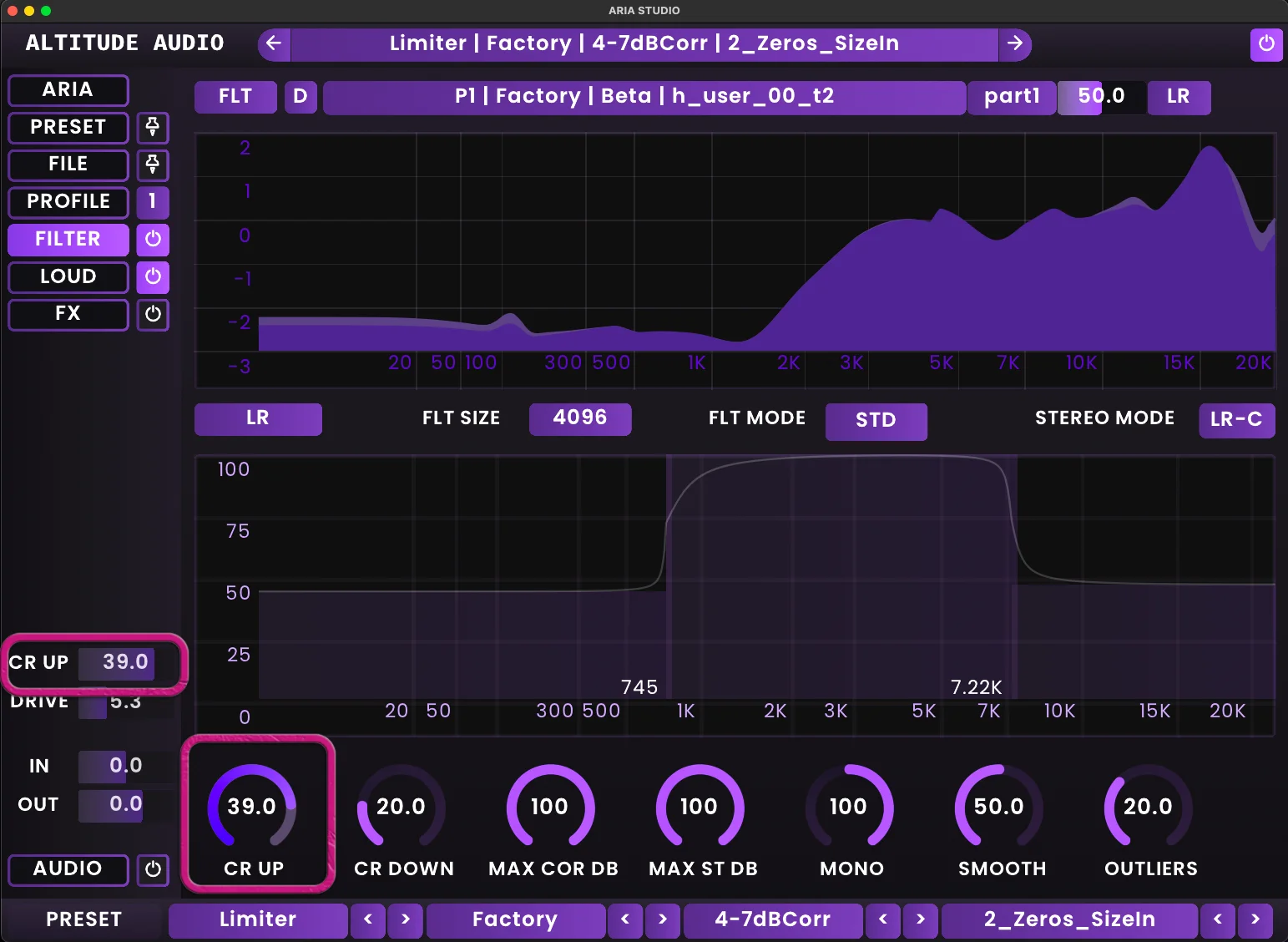
Task: Open the ARIA panel
Action: click(x=68, y=90)
